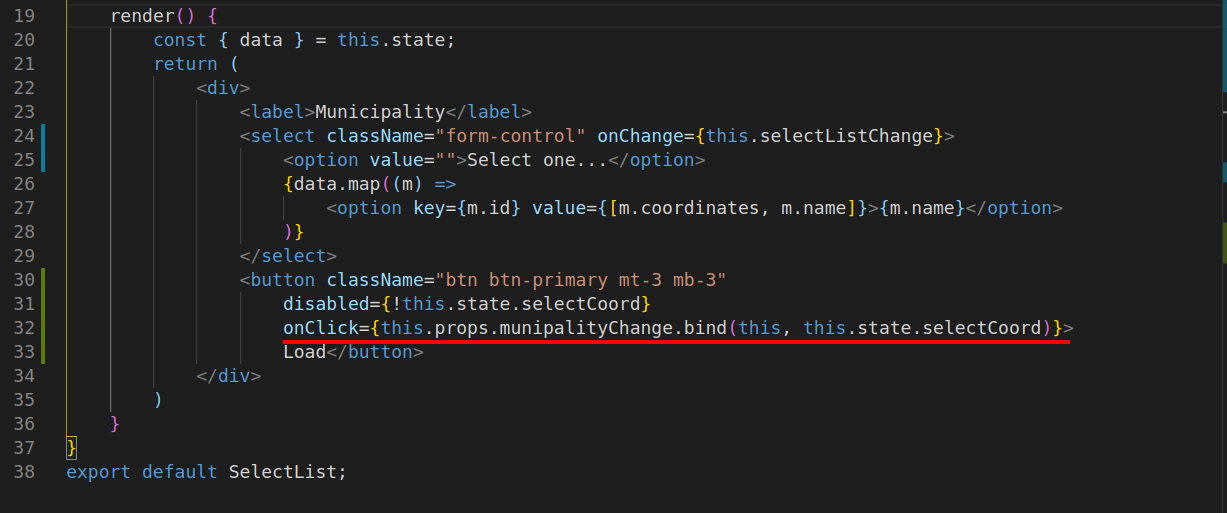Click the Municipality label text
Screen dimensions: 1227x513
point(379,112)
